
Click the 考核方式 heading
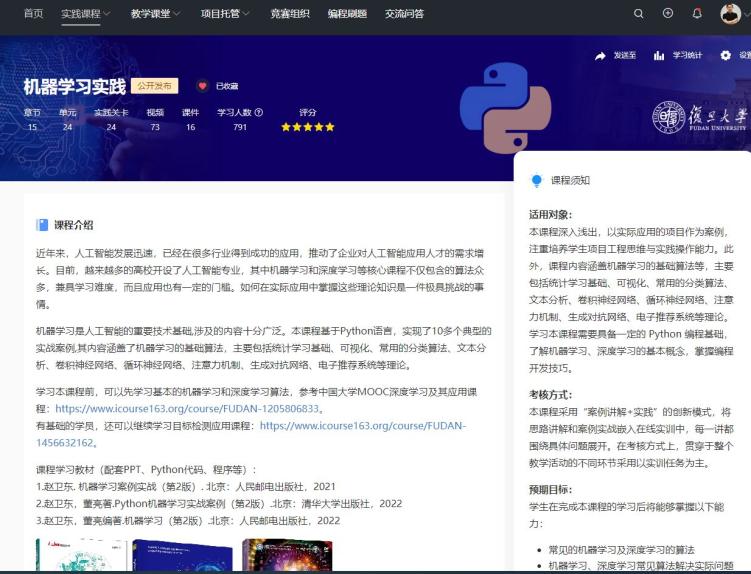[x=550, y=395]
